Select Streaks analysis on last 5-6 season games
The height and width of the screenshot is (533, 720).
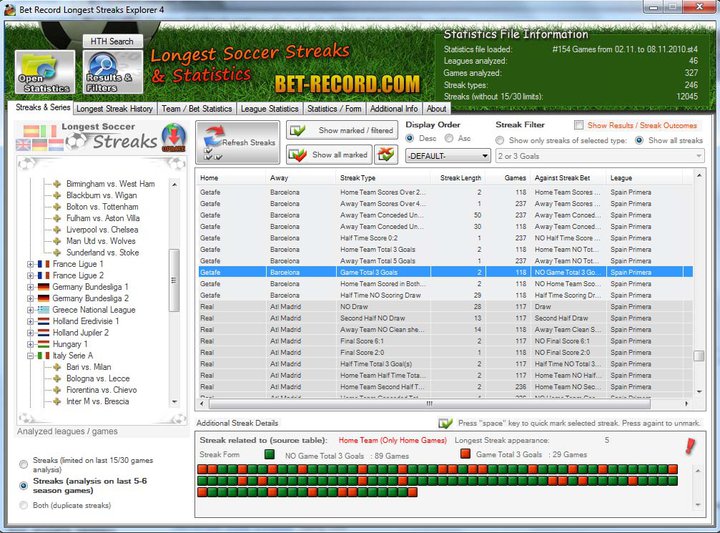(x=23, y=486)
